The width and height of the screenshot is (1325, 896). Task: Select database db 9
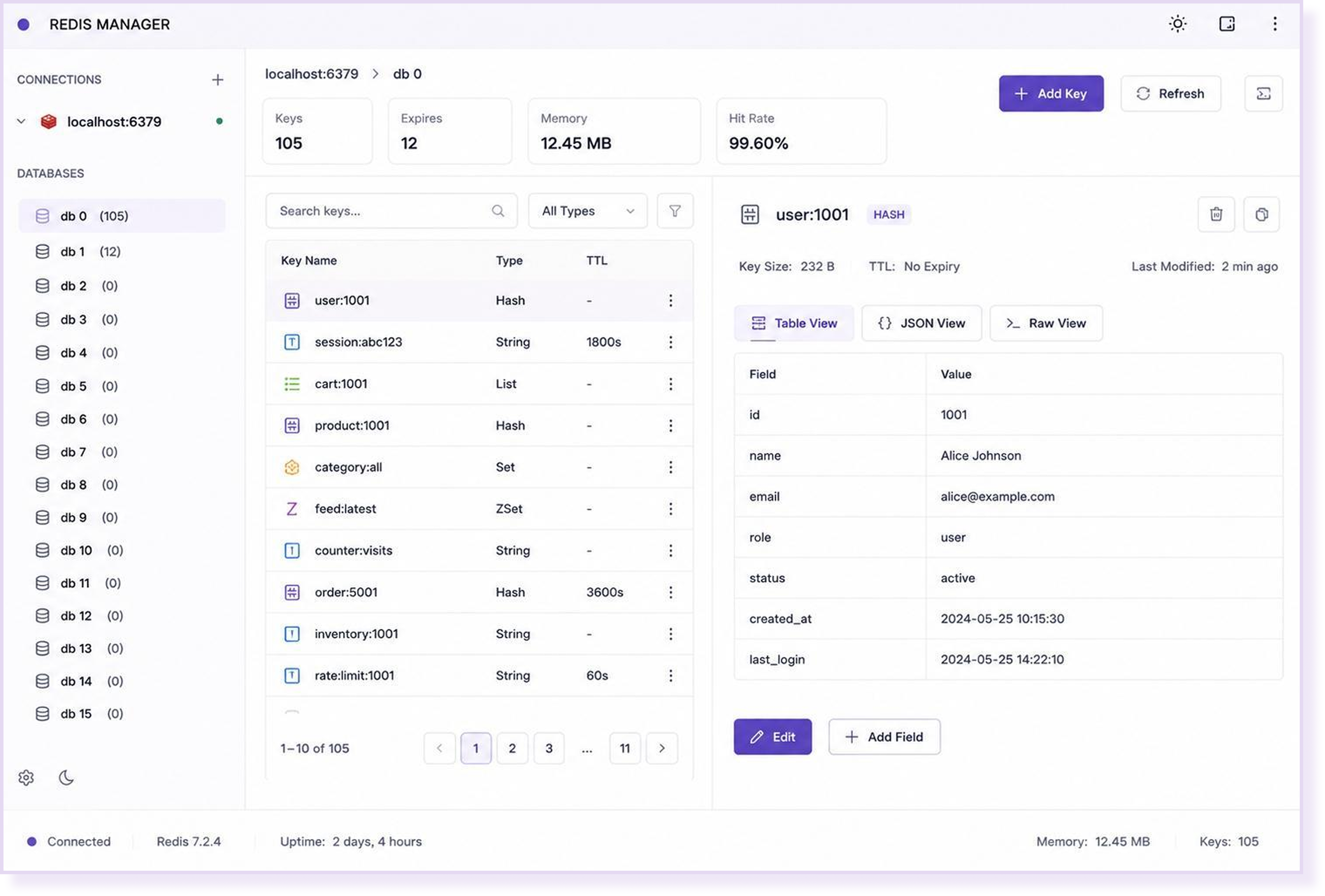click(x=122, y=517)
